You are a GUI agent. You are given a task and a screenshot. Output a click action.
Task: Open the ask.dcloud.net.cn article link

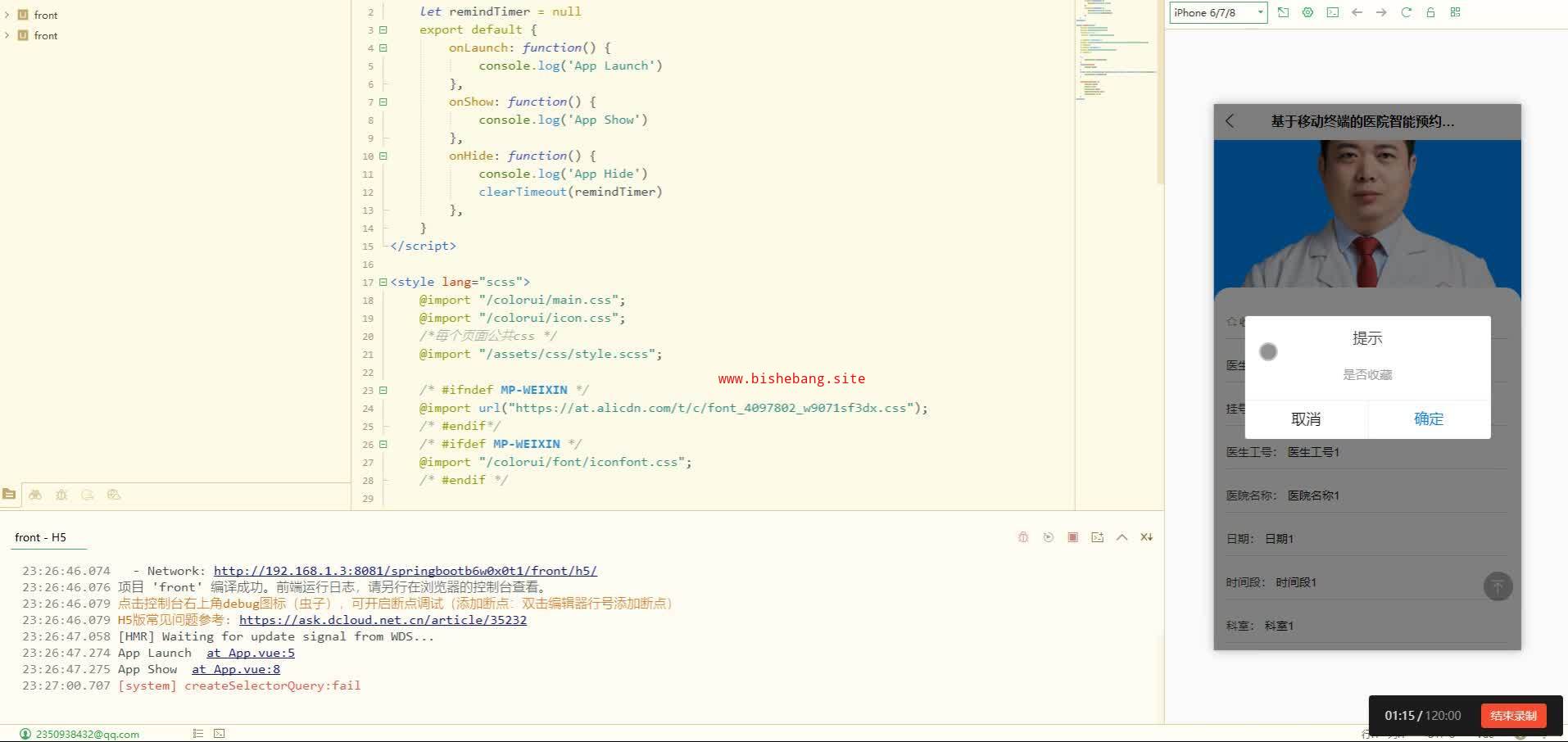383,620
